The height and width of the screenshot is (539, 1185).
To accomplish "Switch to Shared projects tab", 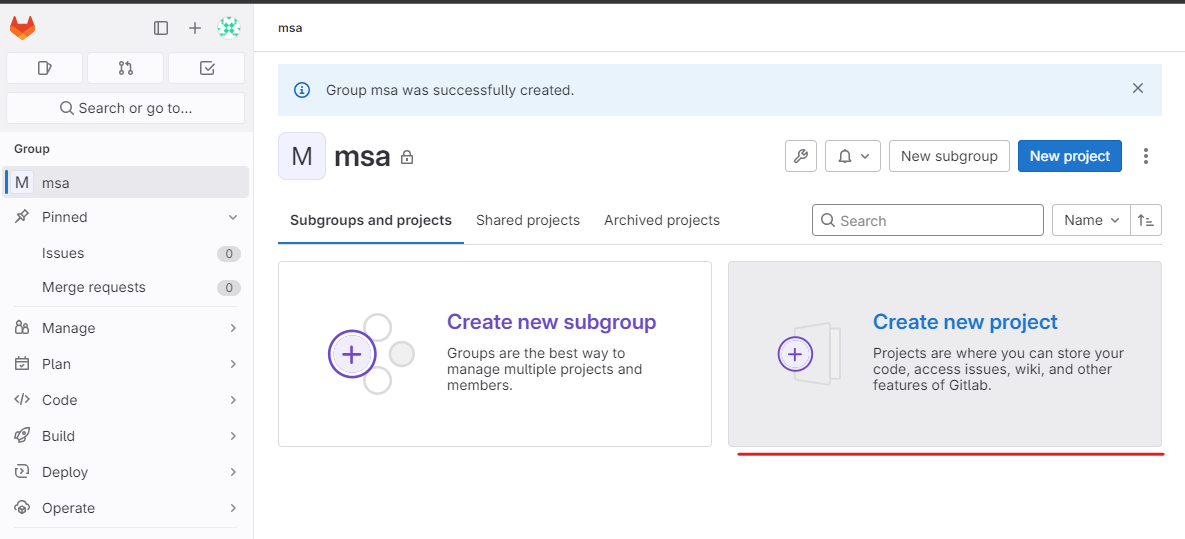I will tap(528, 221).
